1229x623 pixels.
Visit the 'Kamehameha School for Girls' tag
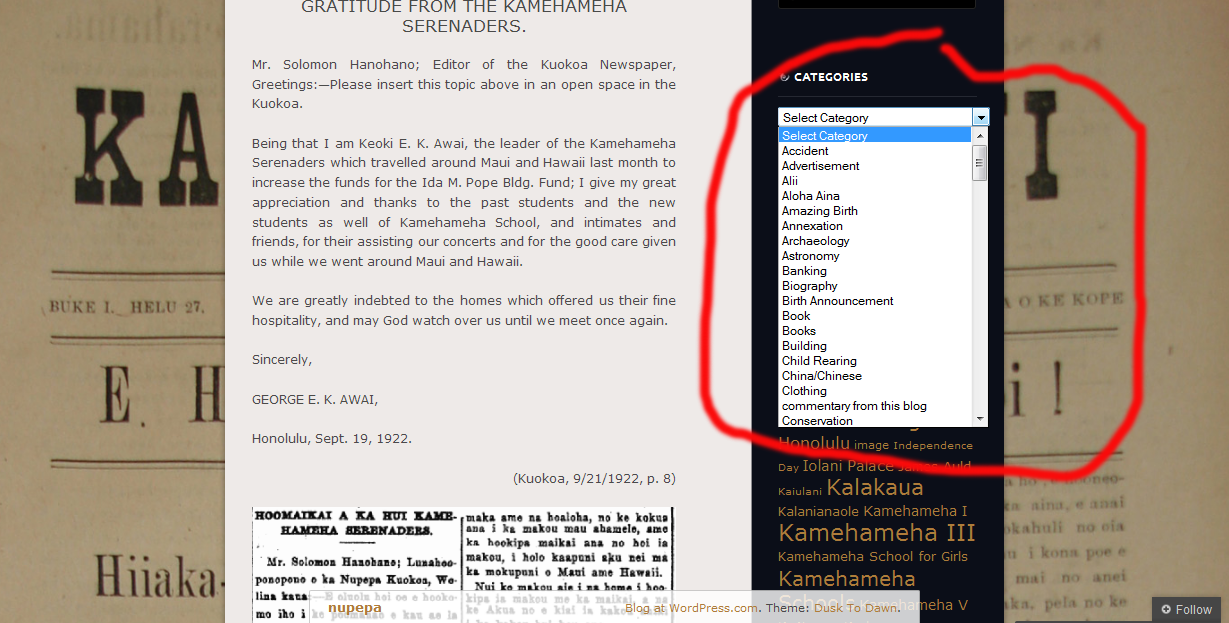point(873,557)
